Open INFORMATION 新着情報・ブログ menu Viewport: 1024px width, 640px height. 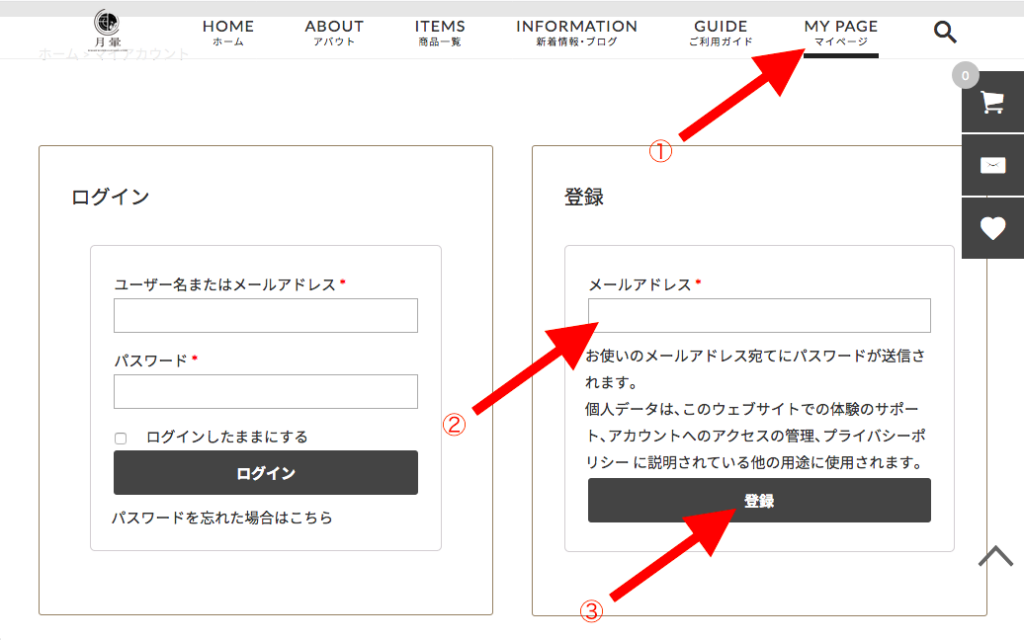[x=576, y=32]
